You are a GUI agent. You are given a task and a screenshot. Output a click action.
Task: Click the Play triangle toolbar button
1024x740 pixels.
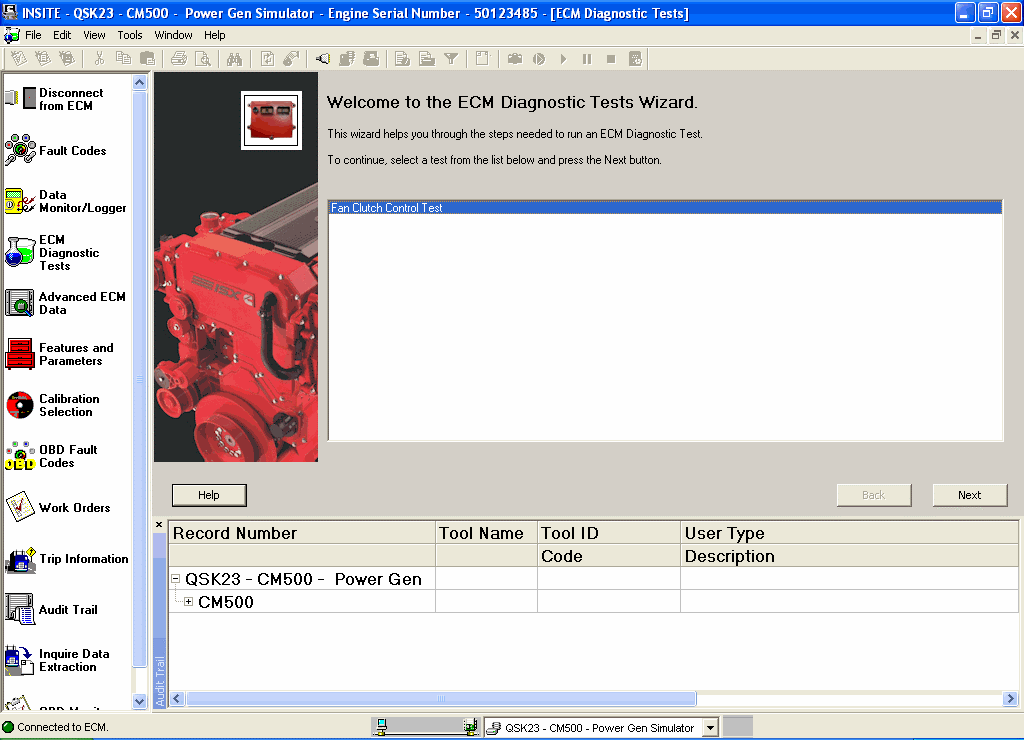coord(563,59)
